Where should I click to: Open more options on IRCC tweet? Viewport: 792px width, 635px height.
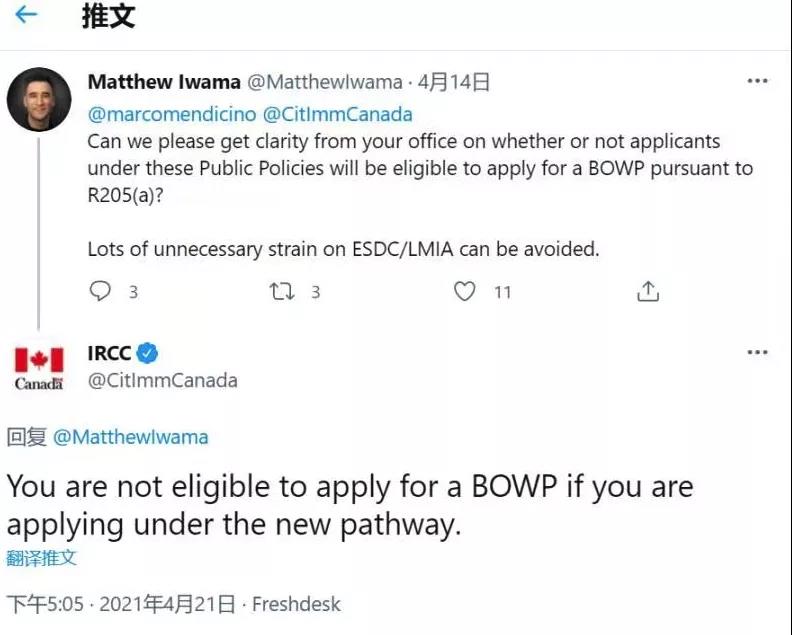(758, 353)
